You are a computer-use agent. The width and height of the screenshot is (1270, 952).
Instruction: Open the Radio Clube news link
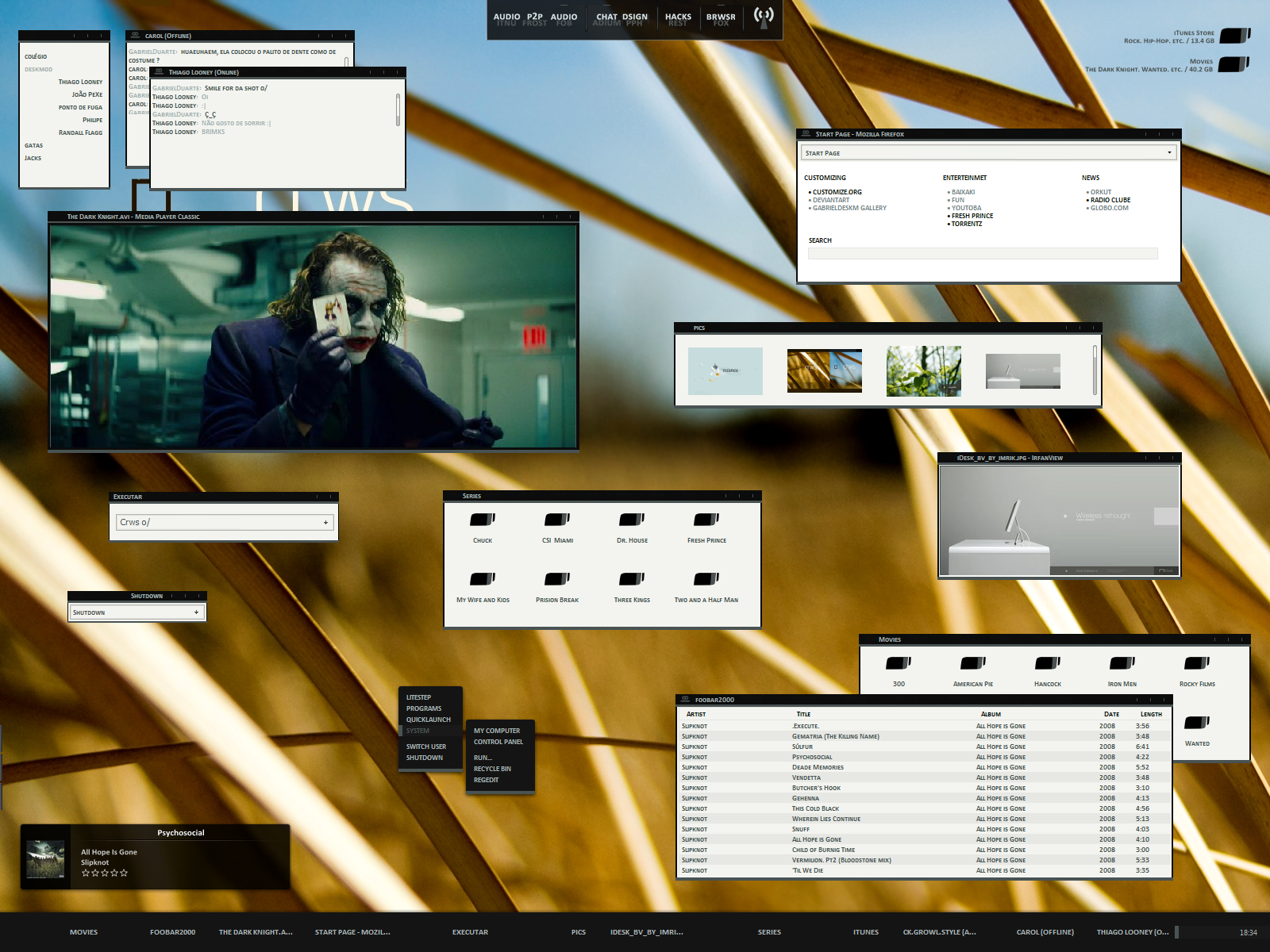click(x=1110, y=200)
